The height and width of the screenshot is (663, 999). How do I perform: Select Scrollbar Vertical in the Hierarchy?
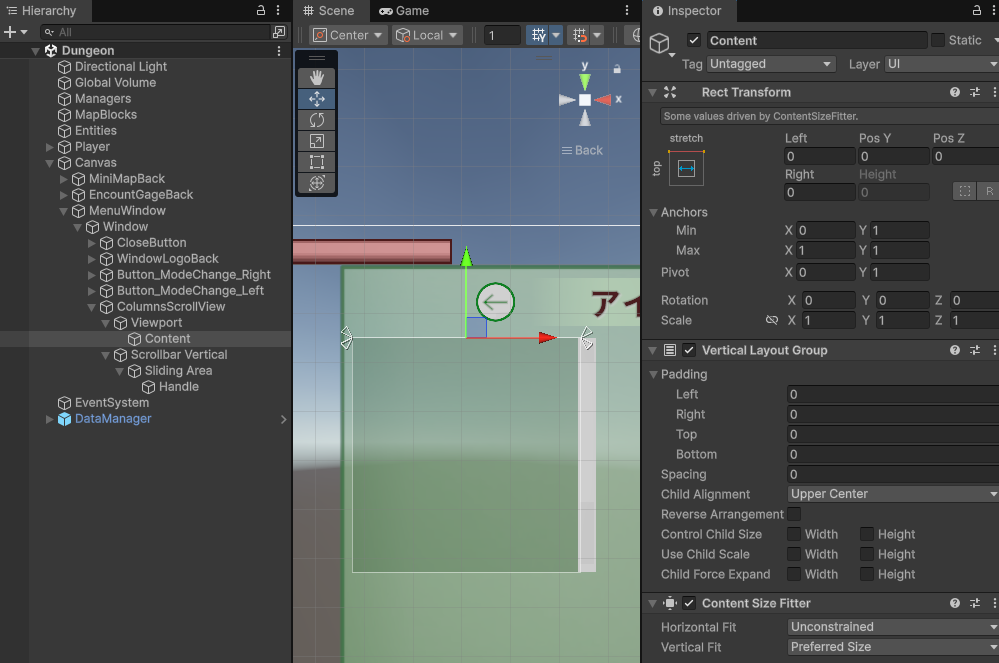point(178,355)
